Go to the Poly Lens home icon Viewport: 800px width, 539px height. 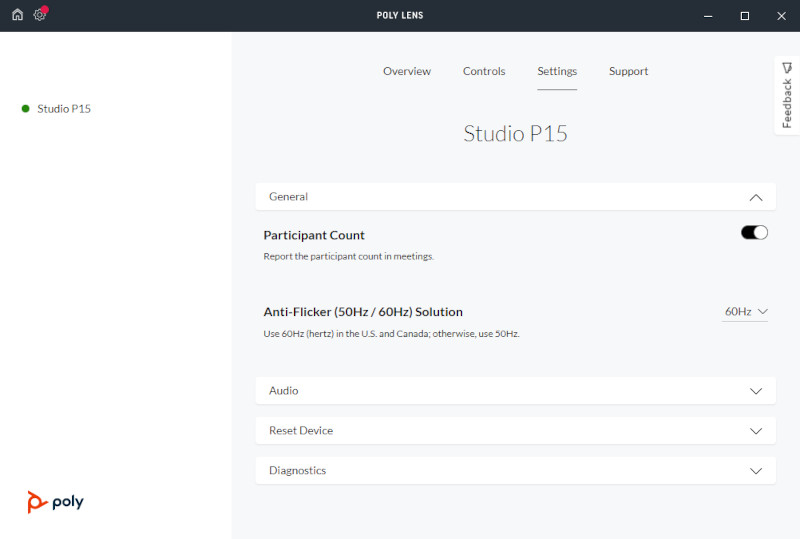click(x=17, y=14)
